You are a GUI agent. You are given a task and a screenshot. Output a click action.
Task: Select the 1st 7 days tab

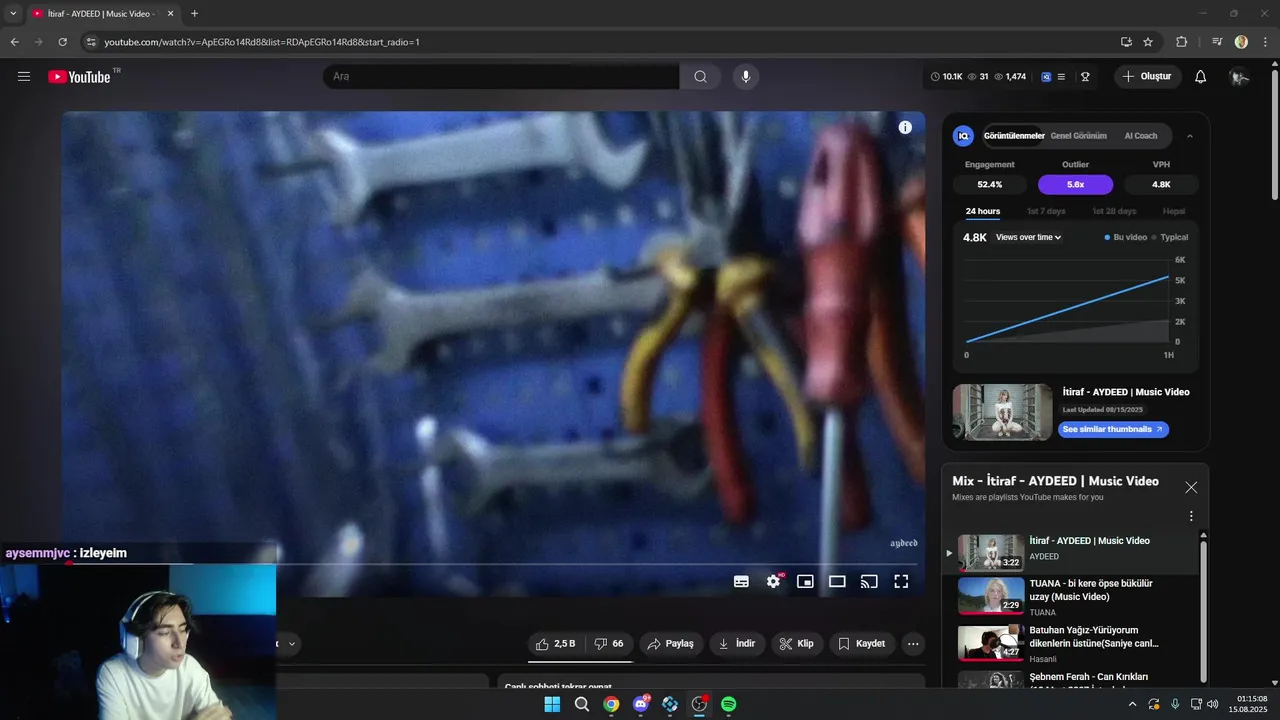(1046, 212)
